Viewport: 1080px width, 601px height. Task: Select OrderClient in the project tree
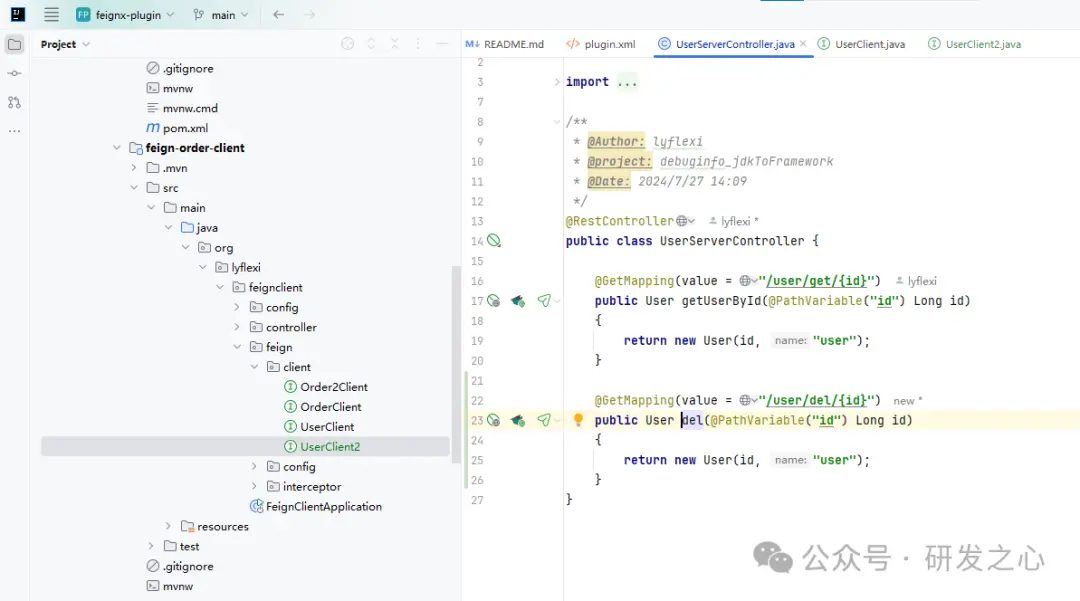pos(331,407)
